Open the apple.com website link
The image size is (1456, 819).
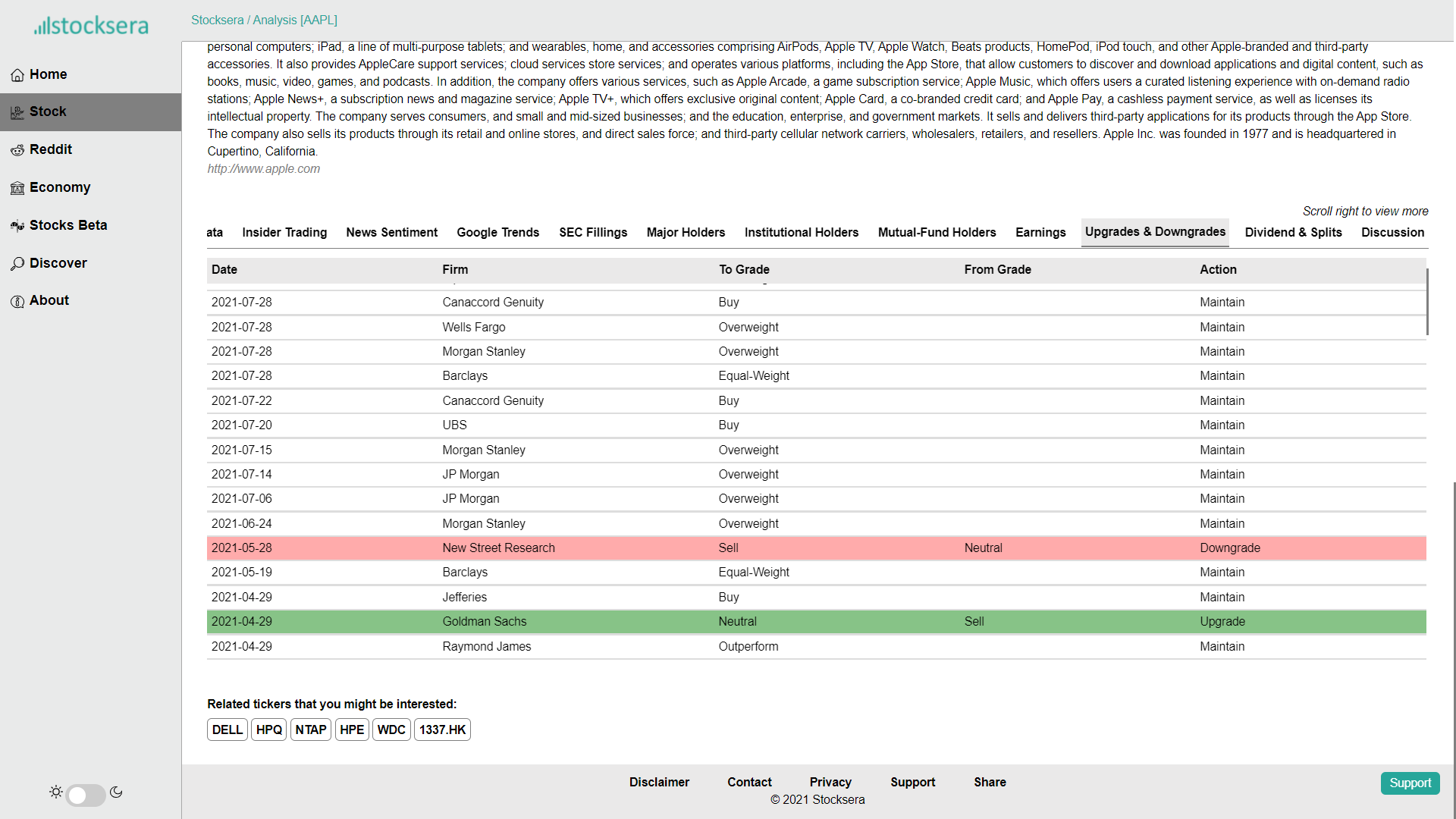tap(263, 169)
